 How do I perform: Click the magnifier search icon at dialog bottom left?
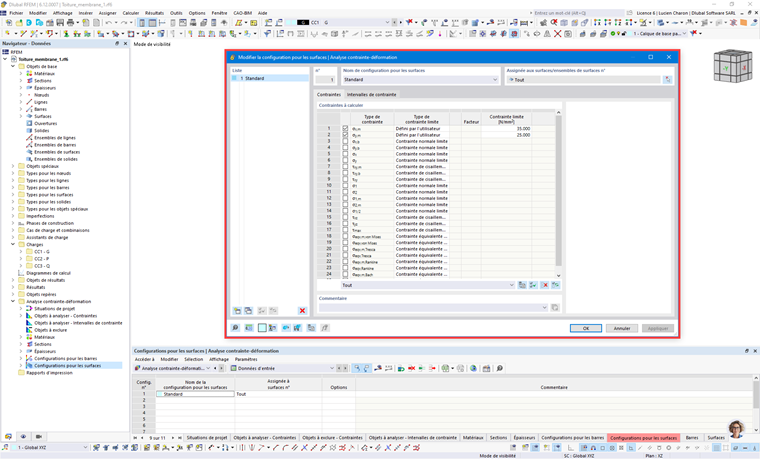236,328
